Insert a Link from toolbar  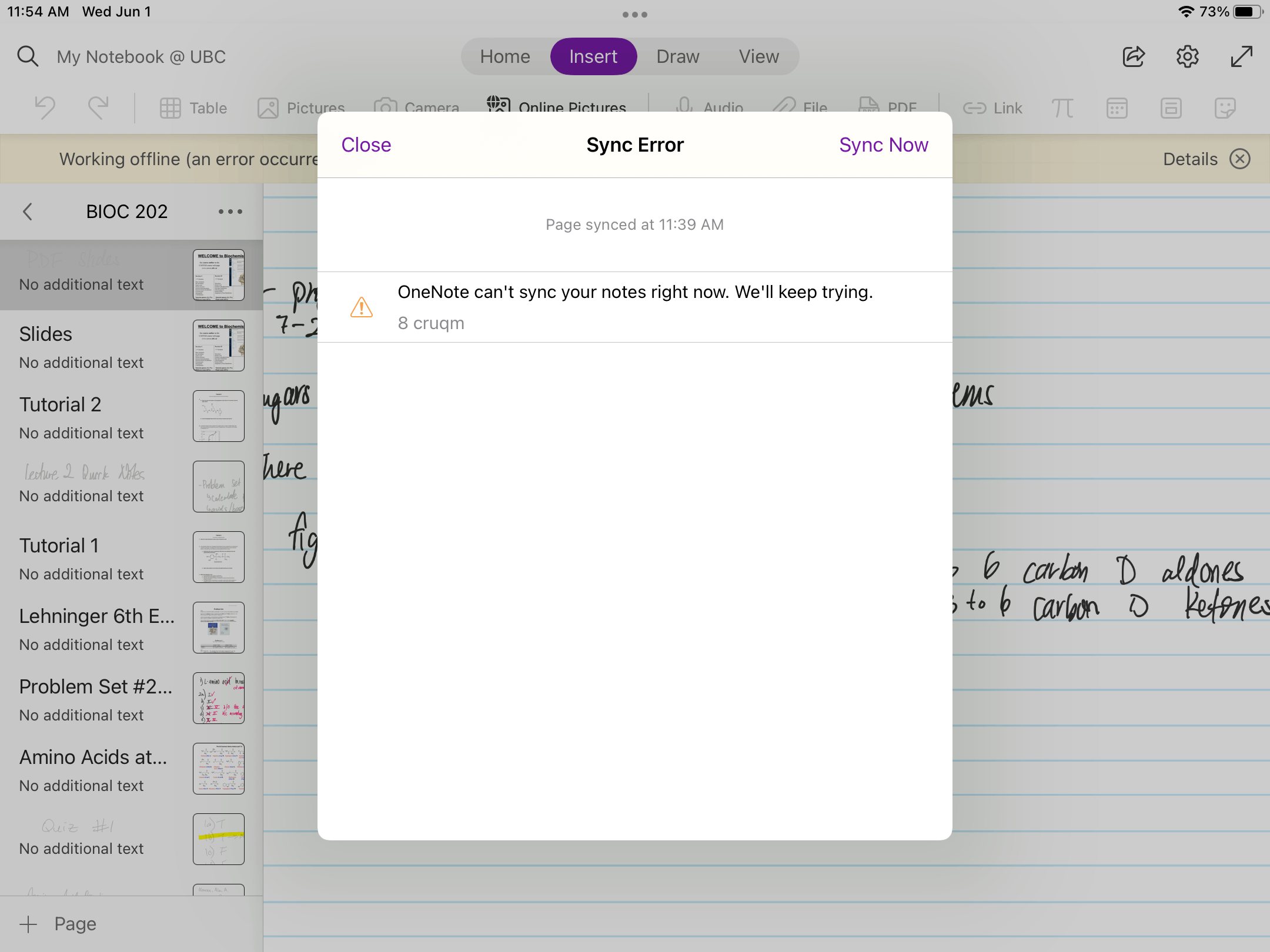tap(992, 108)
